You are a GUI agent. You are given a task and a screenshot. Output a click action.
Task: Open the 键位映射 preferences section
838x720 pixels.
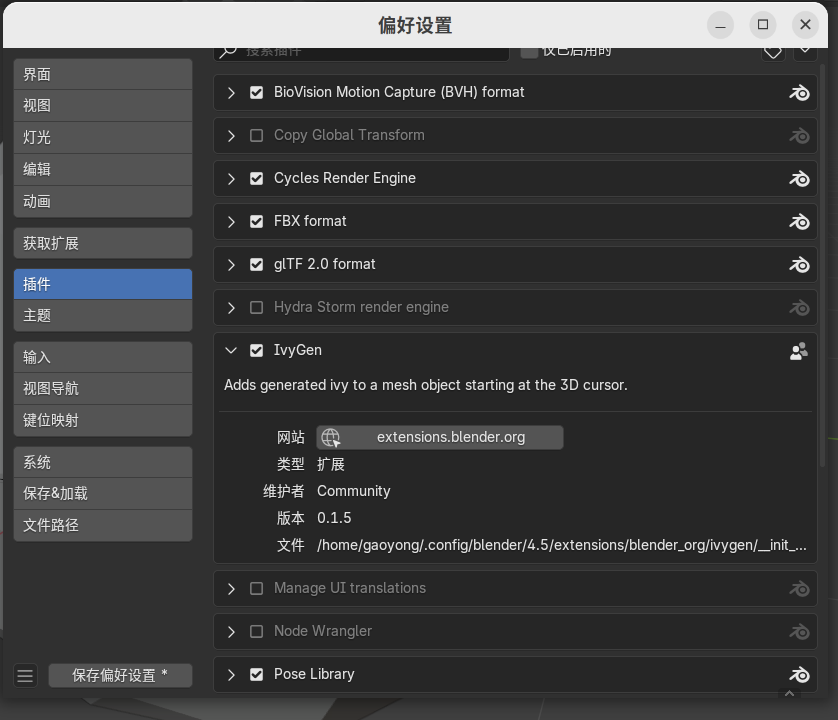click(103, 420)
